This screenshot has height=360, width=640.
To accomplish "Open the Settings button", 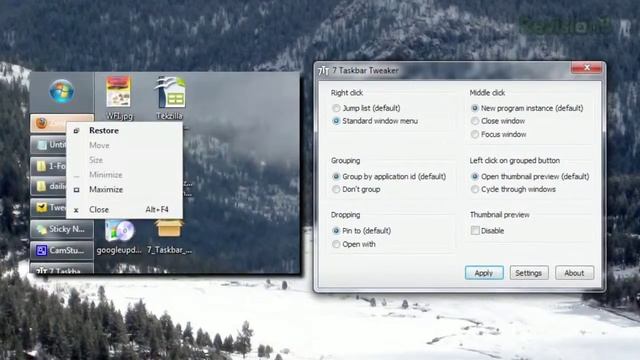I will coord(529,273).
